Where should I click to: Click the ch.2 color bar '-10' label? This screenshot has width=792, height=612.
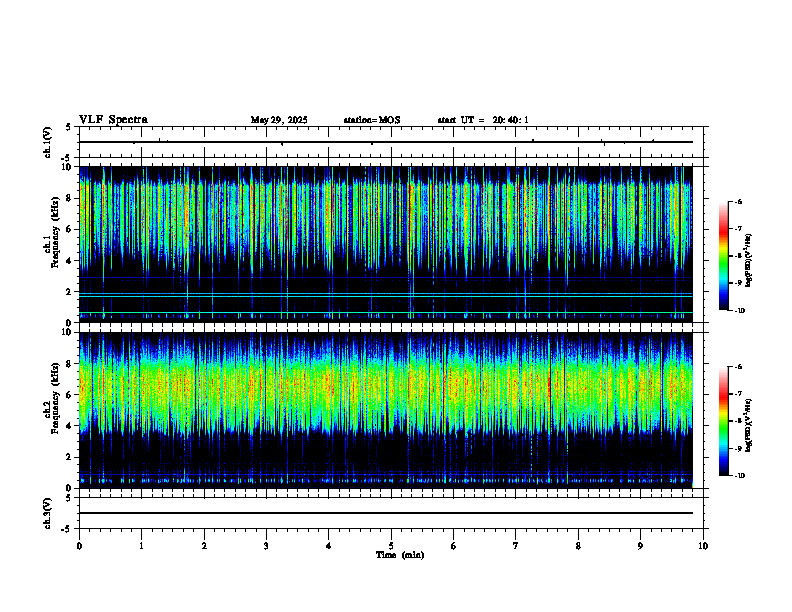(740, 476)
